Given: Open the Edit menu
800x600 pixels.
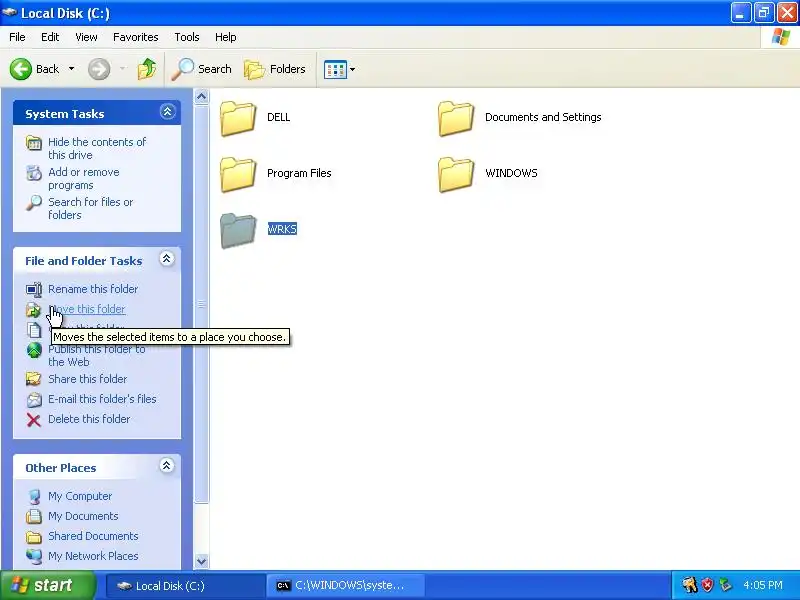Looking at the screenshot, I should point(50,37).
